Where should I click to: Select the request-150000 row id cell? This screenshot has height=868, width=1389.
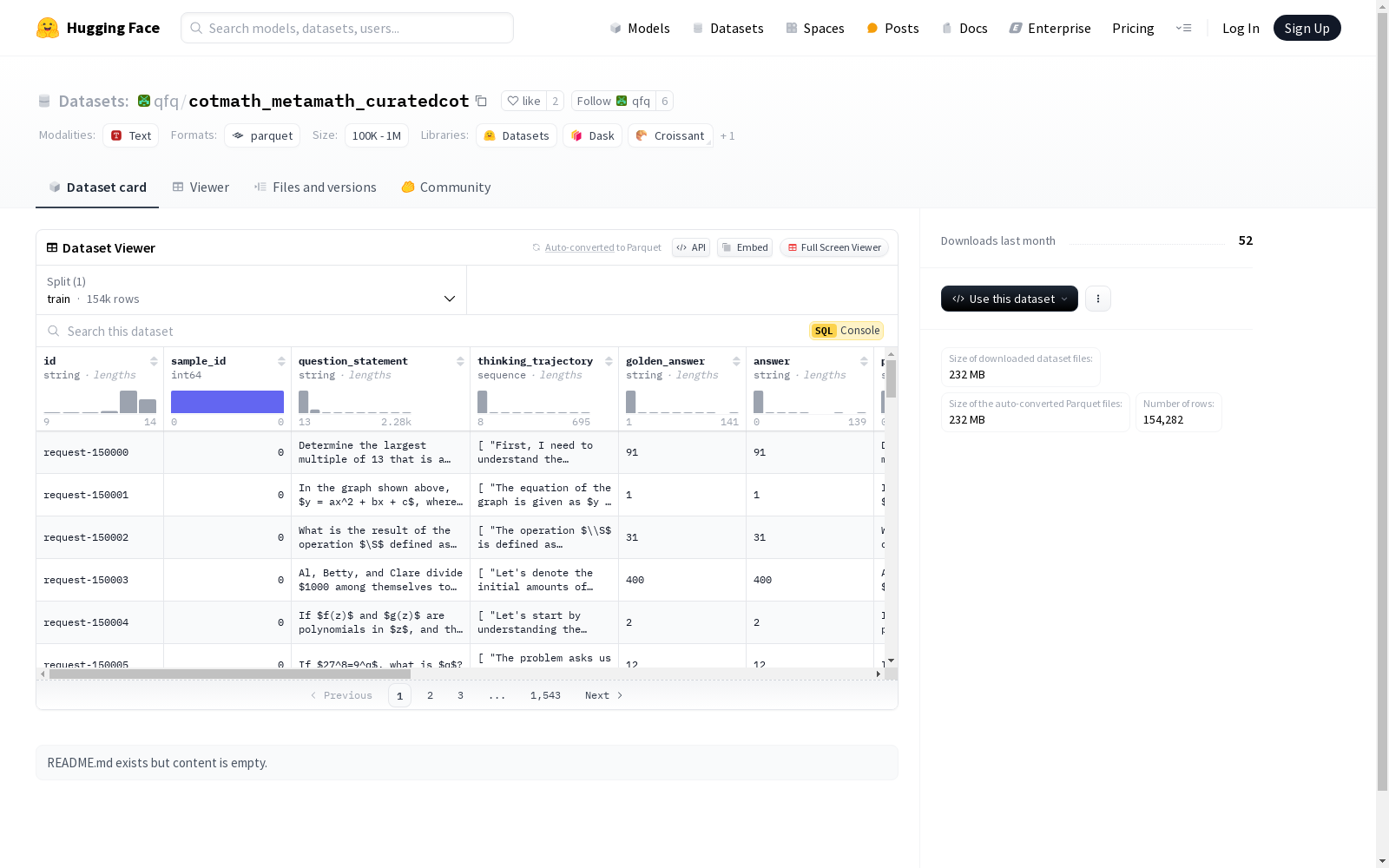pos(100,452)
